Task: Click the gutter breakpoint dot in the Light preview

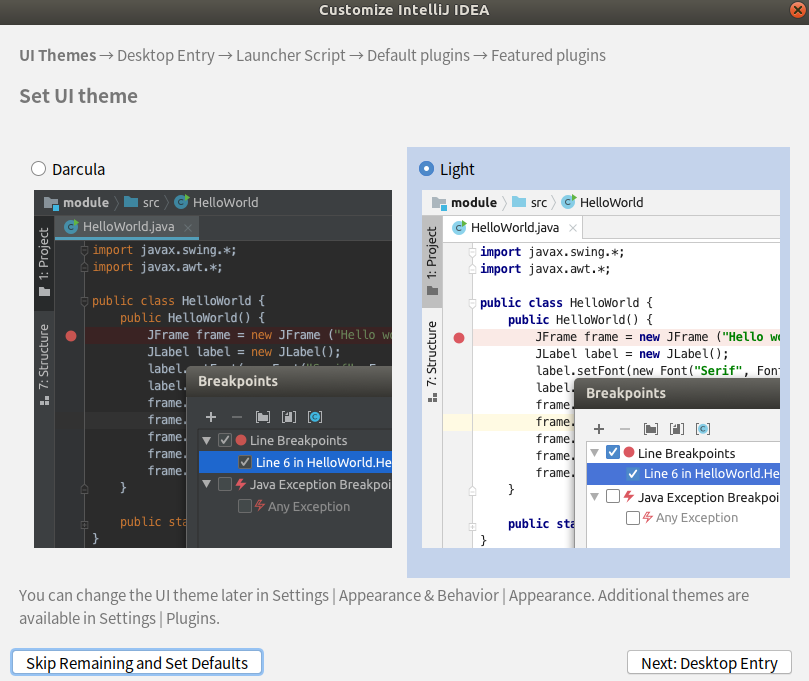Action: [459, 338]
